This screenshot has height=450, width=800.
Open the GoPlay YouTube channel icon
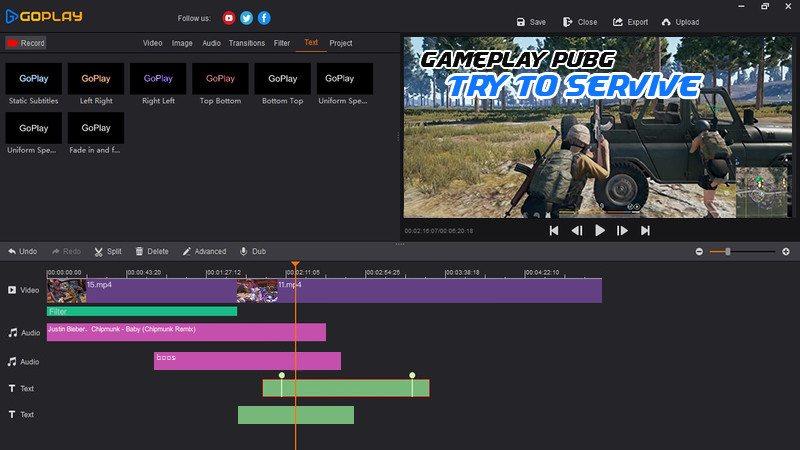point(229,18)
